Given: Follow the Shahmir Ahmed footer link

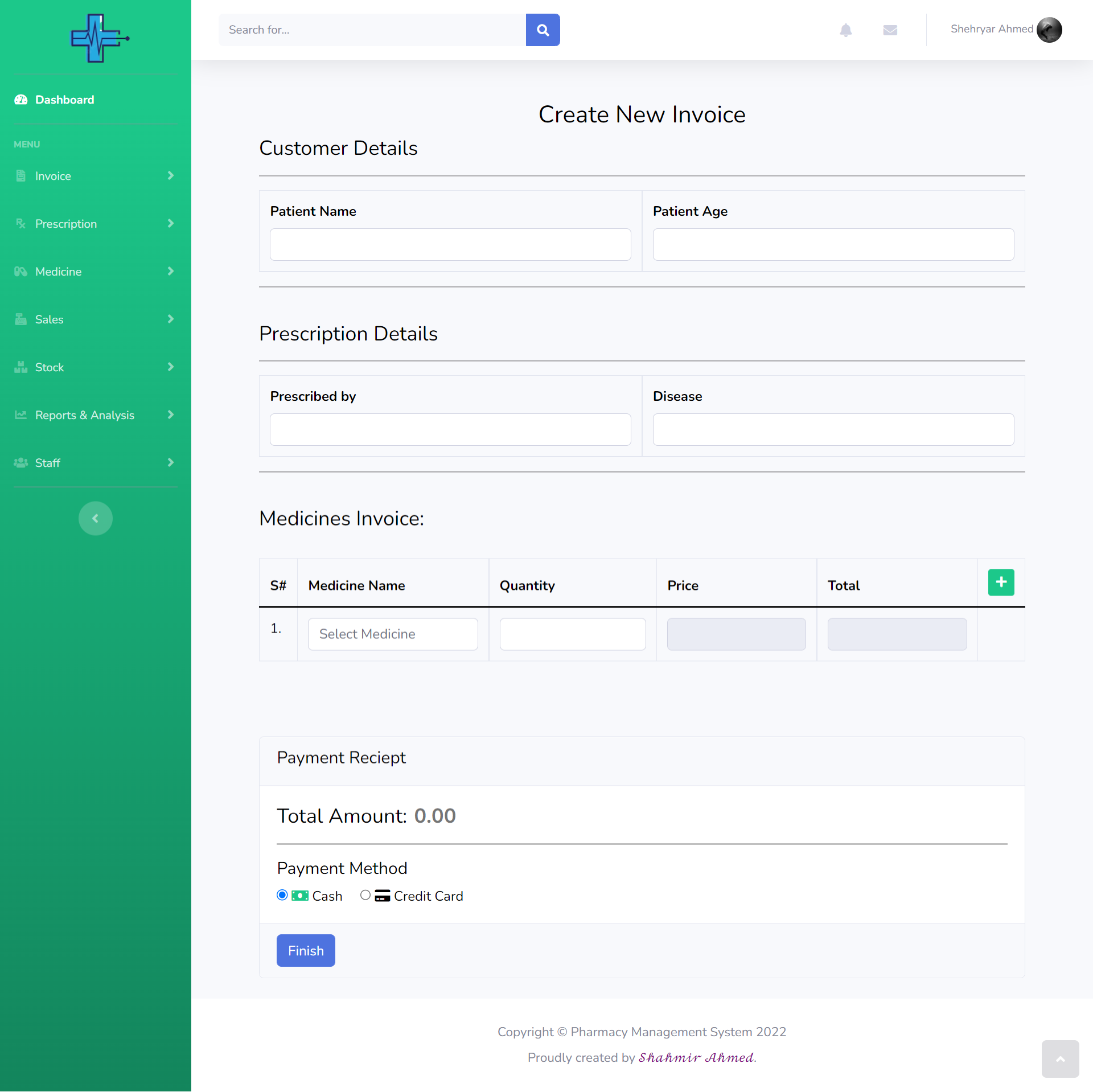Looking at the screenshot, I should [696, 1058].
